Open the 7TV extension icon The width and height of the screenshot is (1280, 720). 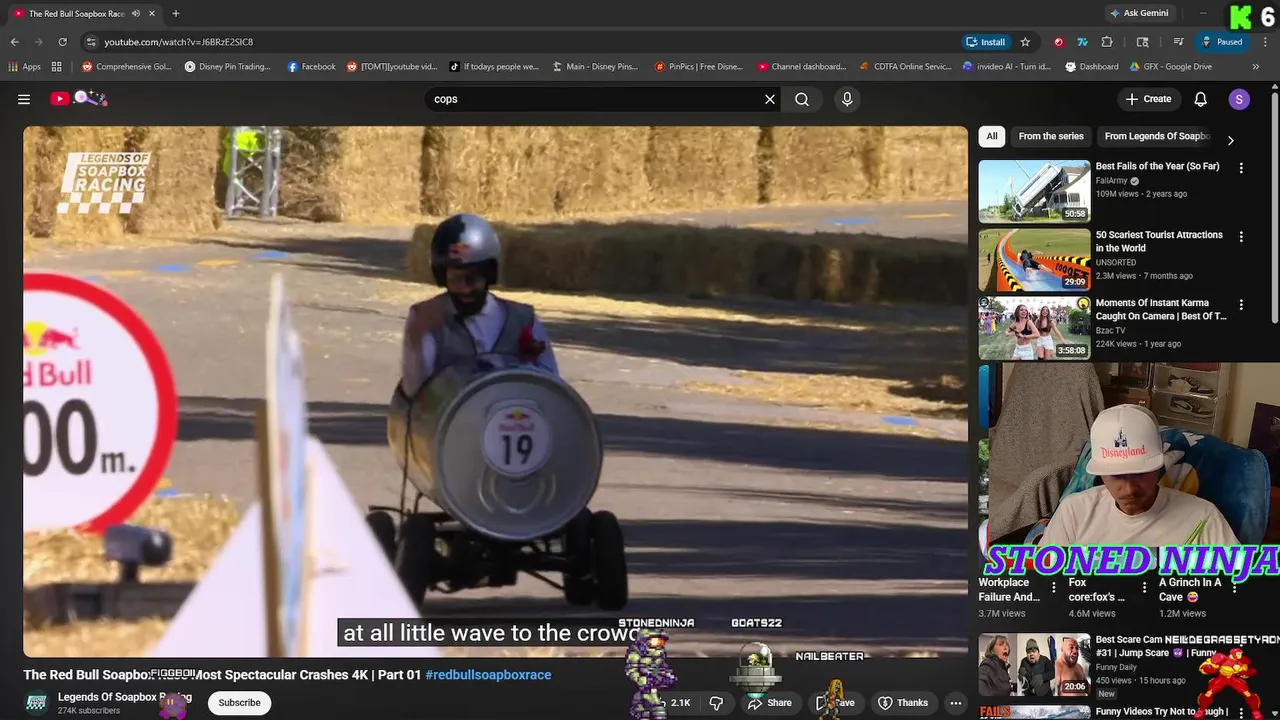1082,42
